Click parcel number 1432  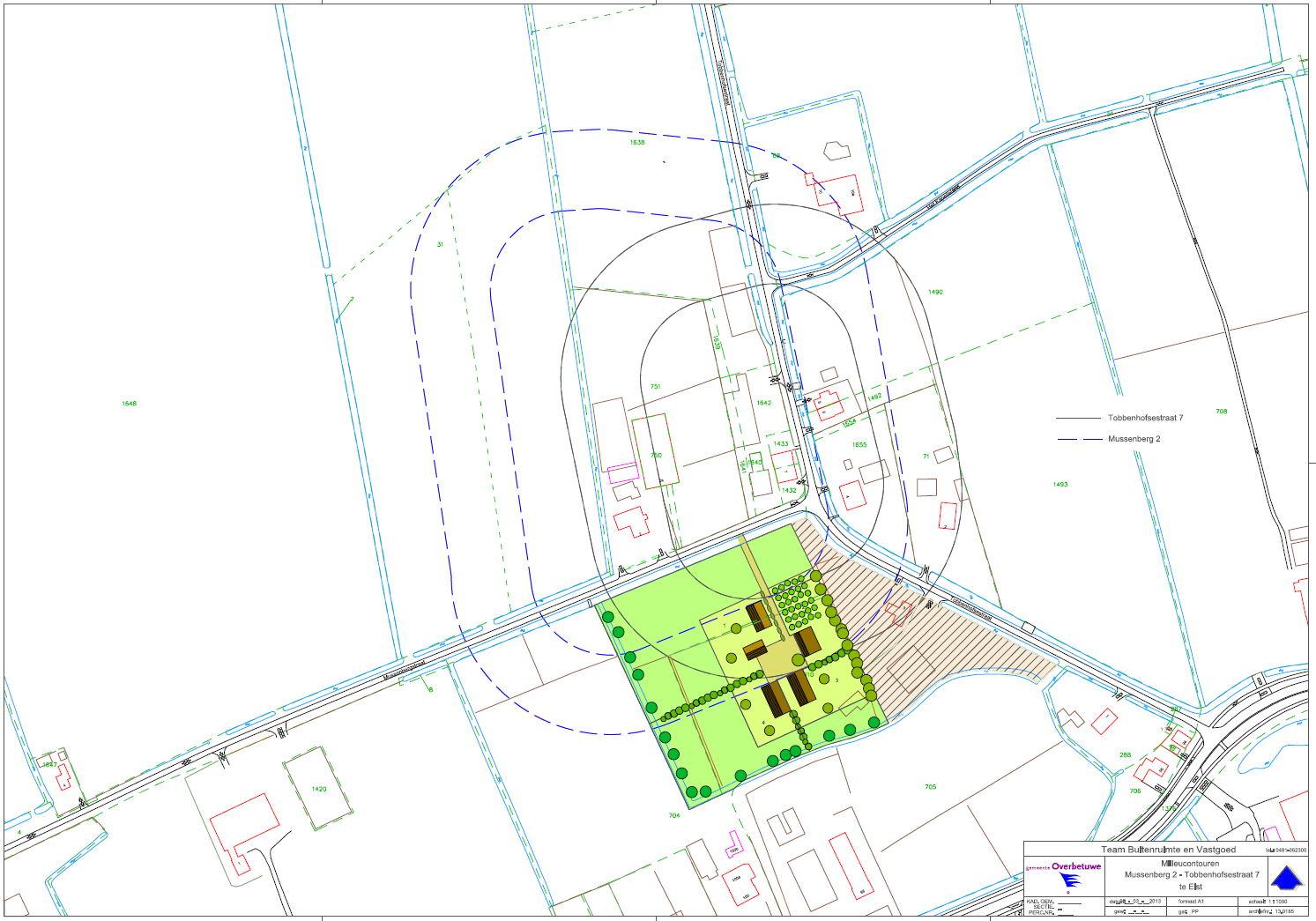click(788, 491)
